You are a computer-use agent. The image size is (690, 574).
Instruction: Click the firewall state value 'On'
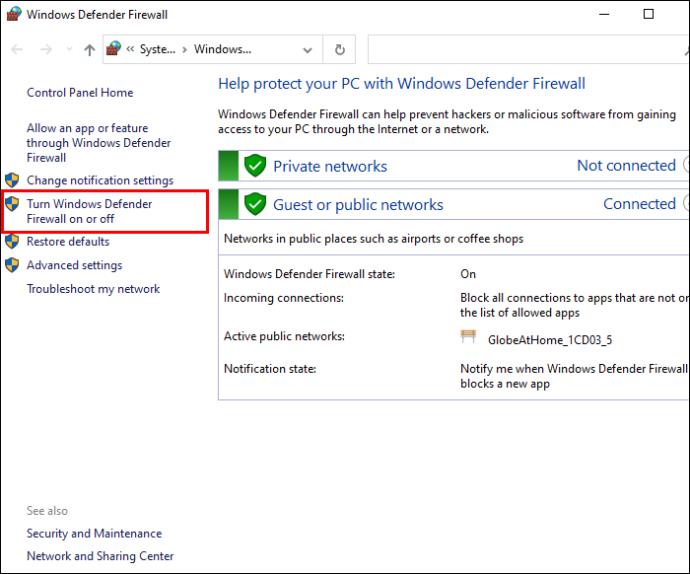coord(468,274)
